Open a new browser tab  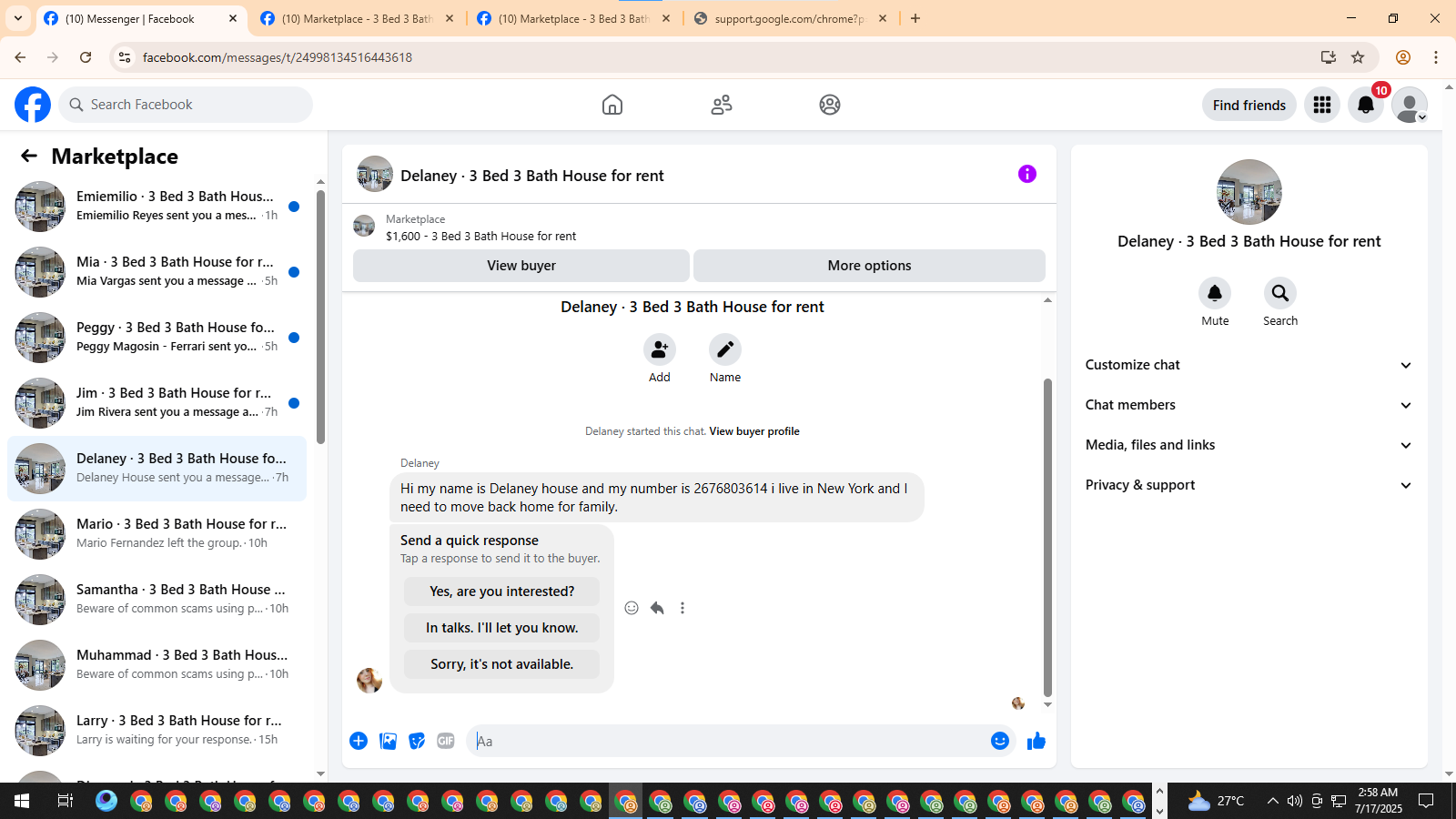[915, 18]
